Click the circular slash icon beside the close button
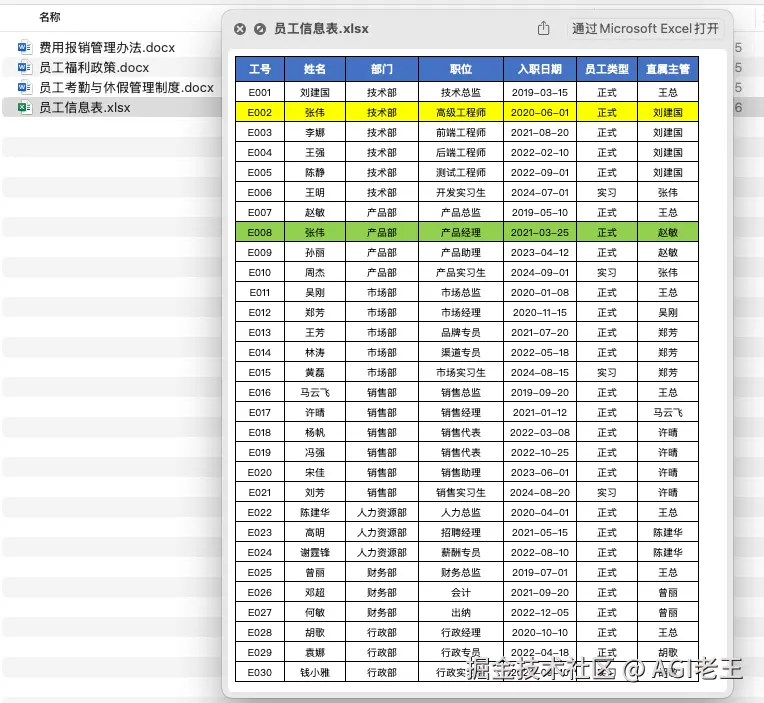This screenshot has width=764, height=703. tap(260, 29)
